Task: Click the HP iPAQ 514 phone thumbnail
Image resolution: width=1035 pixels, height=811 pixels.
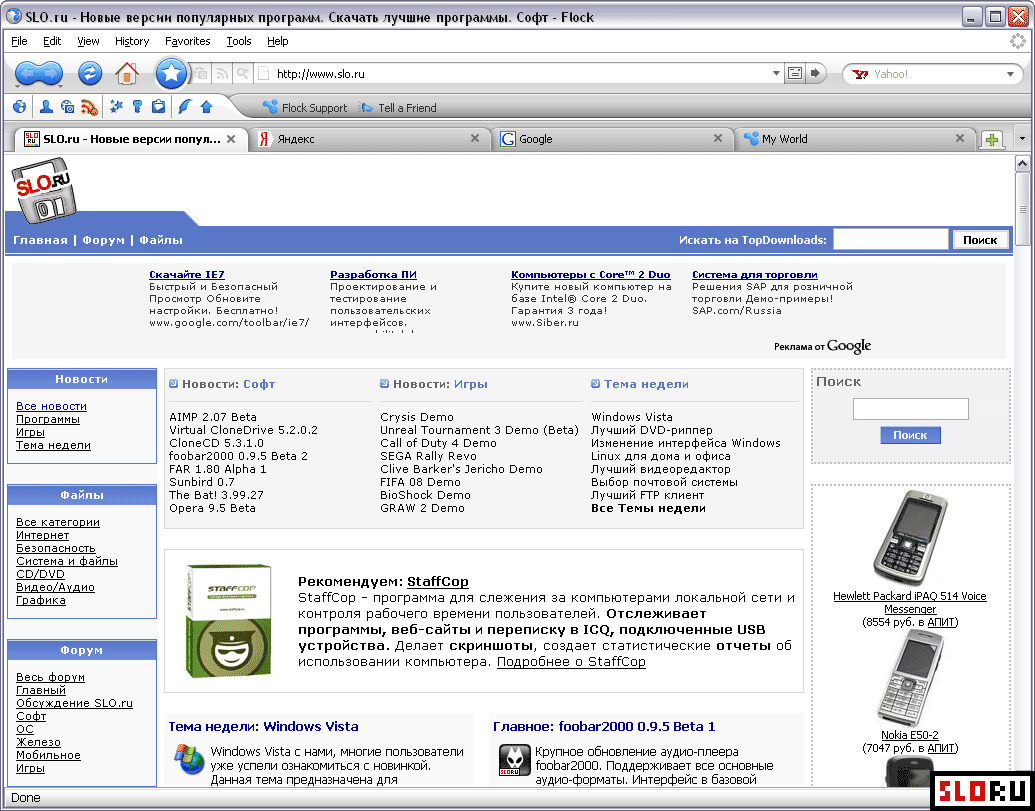Action: pos(910,538)
